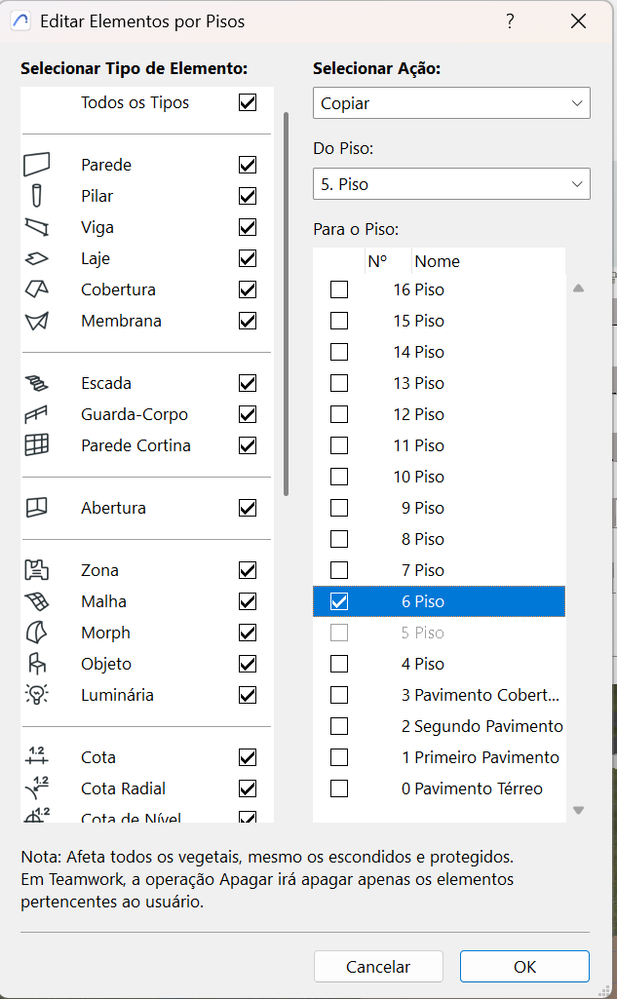Click the Parede Cortina curtain wall icon

coord(36,446)
